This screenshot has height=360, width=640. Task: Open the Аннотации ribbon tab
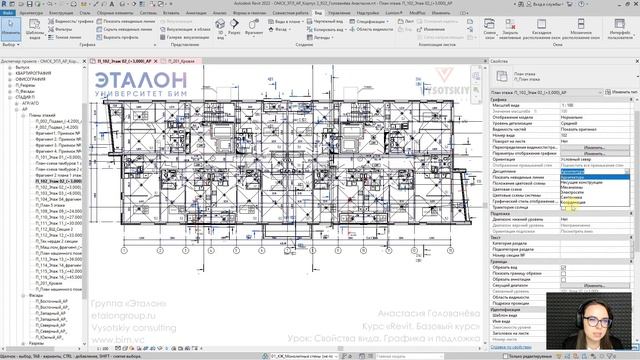[x=196, y=13]
